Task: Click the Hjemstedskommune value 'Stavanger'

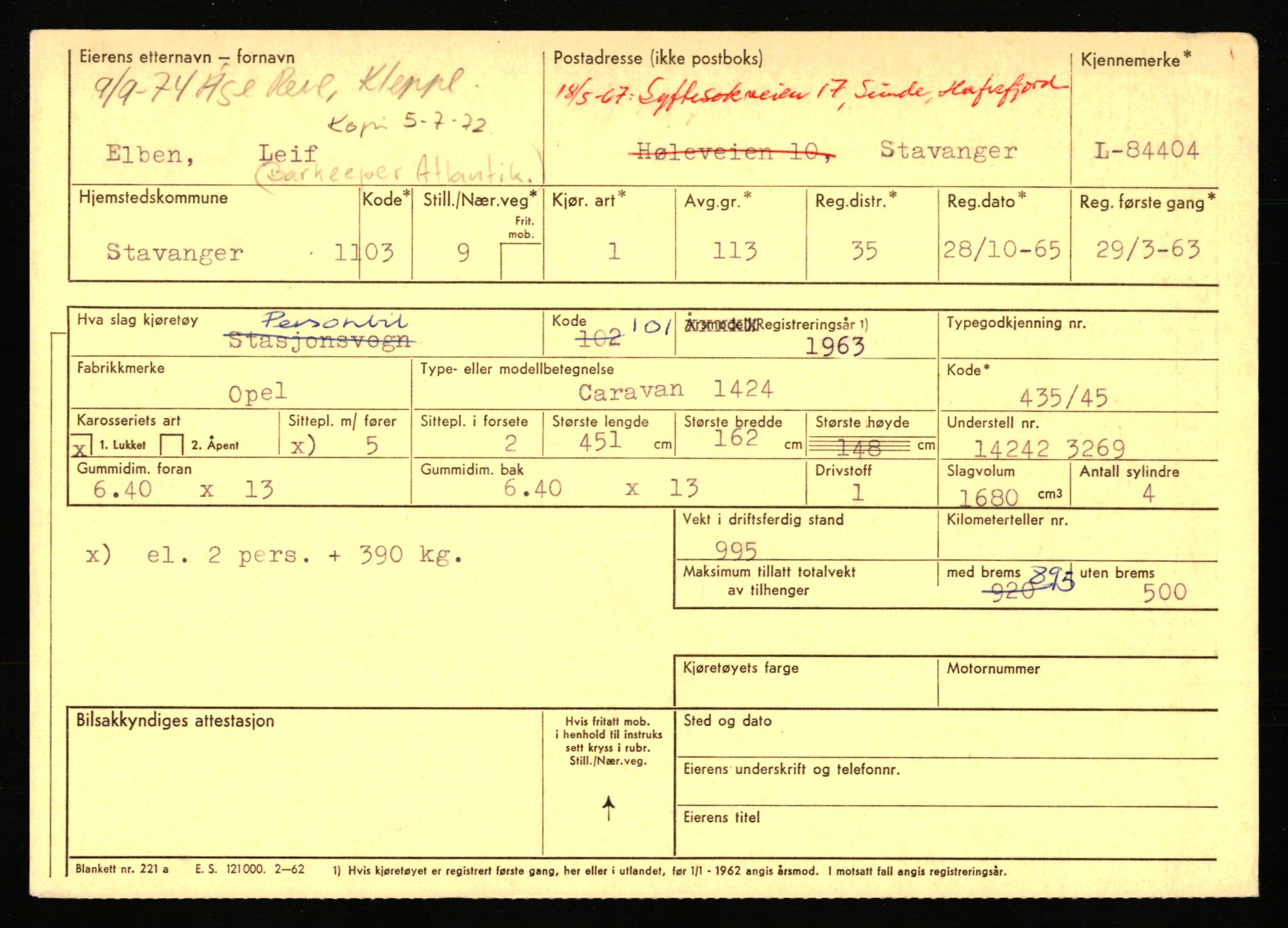Action: [174, 252]
